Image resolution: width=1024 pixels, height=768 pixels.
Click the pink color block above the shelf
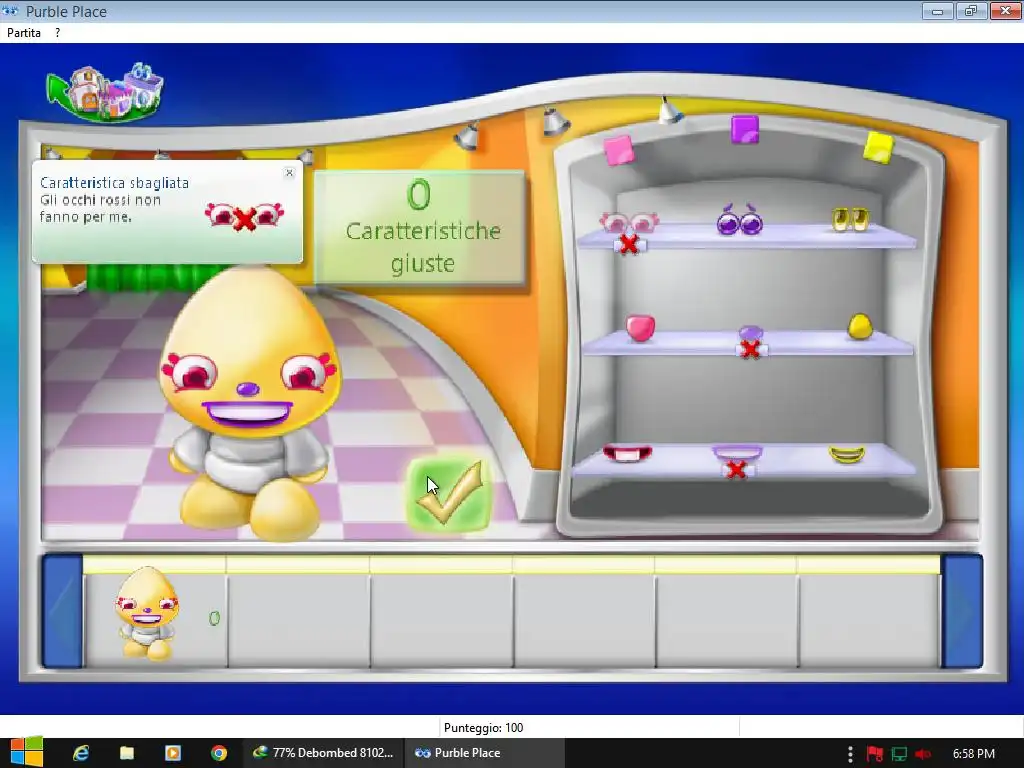(x=618, y=150)
